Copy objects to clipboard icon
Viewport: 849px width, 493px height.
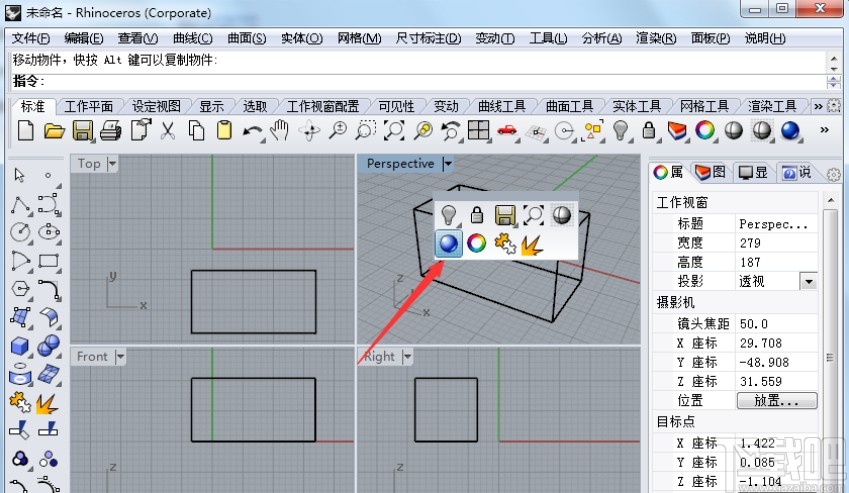(196, 130)
